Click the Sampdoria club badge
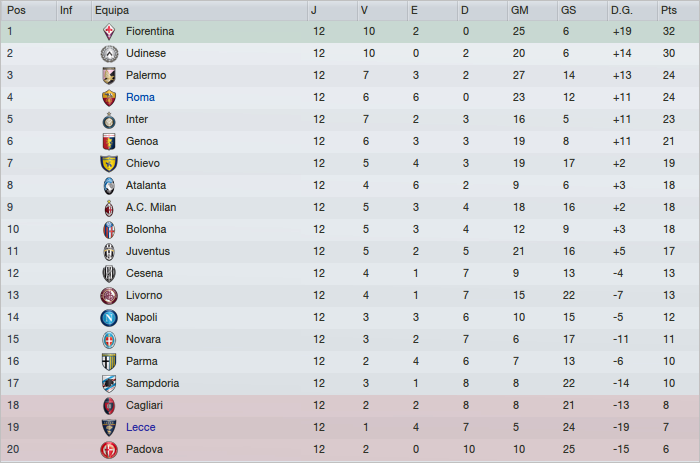Image resolution: width=700 pixels, height=463 pixels. [109, 383]
